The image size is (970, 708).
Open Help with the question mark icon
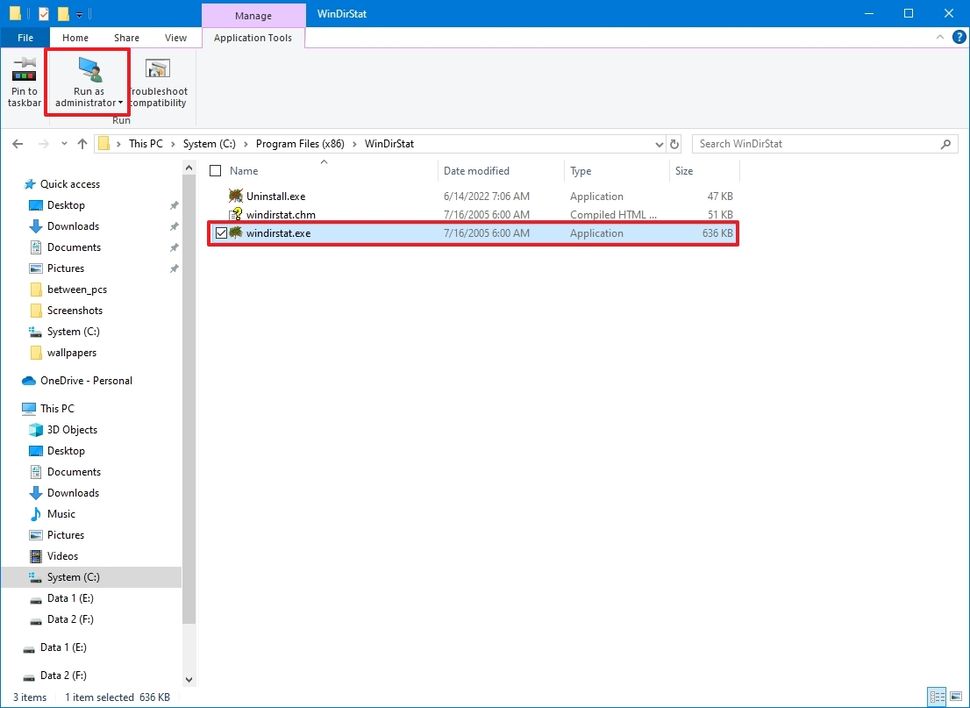(x=959, y=37)
